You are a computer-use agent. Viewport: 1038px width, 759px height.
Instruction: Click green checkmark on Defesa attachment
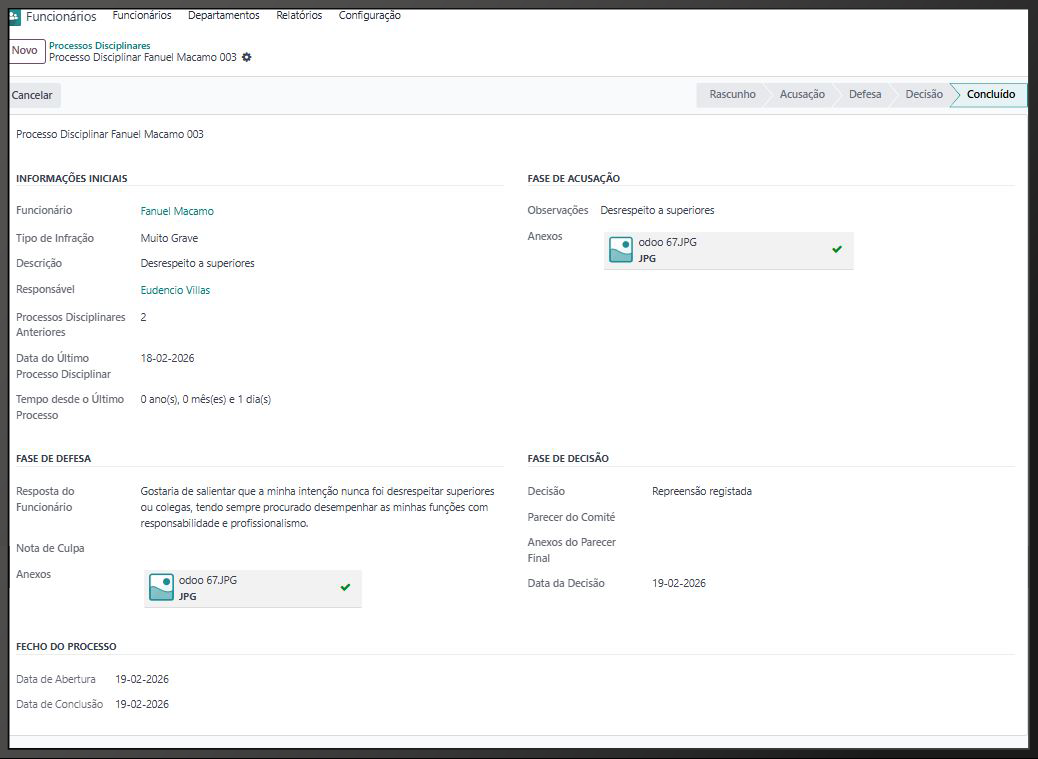click(345, 587)
